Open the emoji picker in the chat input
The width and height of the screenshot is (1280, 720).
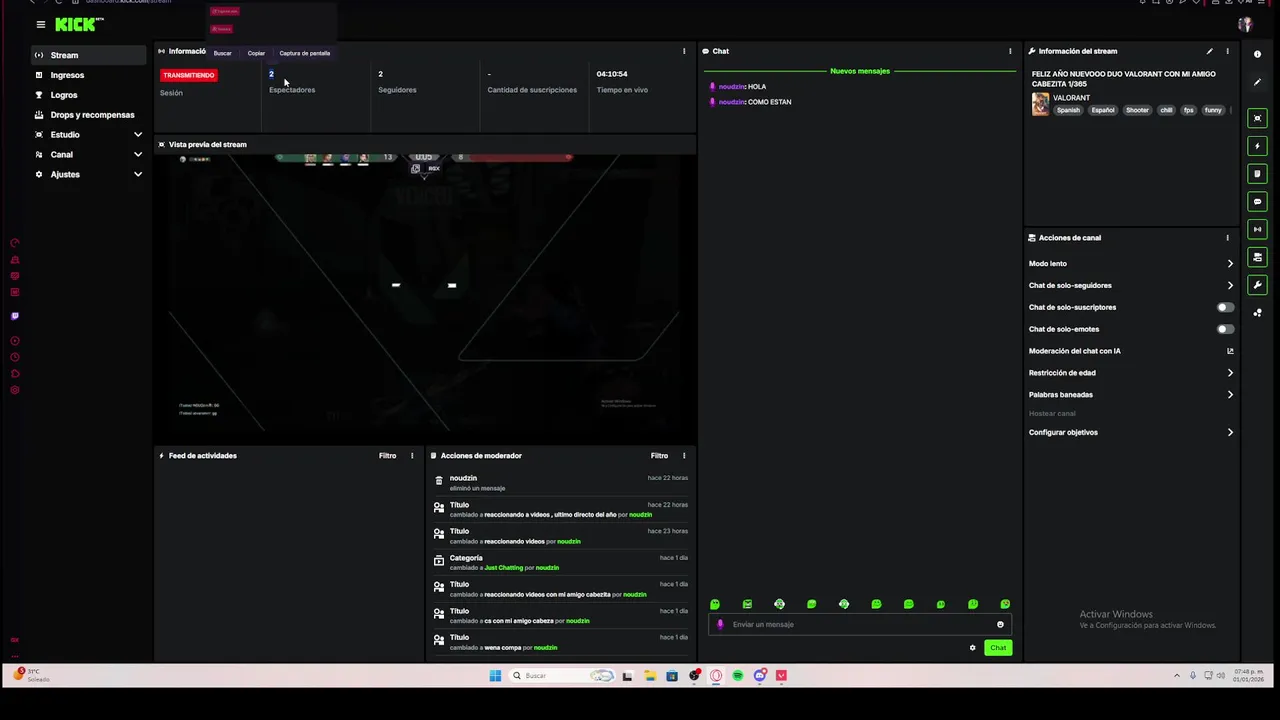(1000, 624)
